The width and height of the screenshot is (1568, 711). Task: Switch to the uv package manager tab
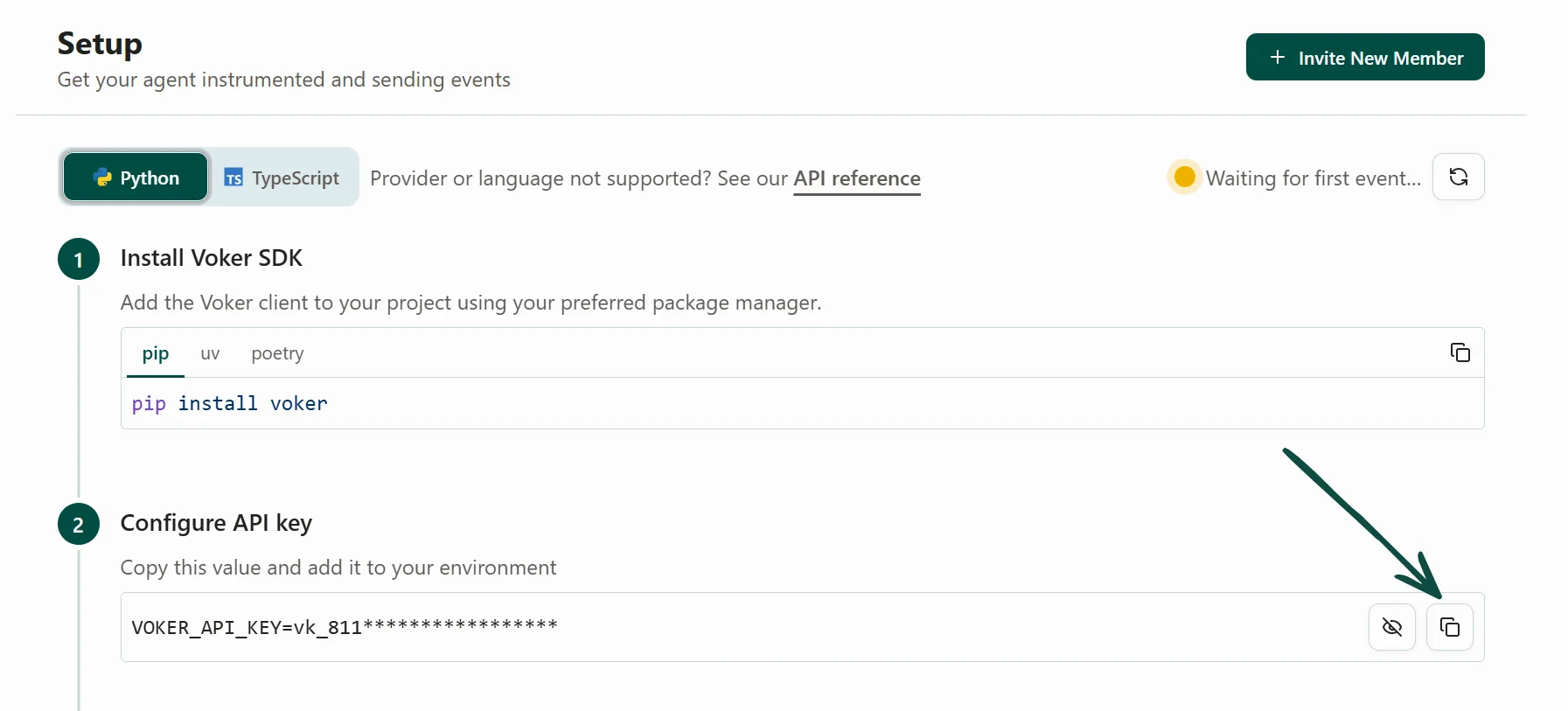coord(210,353)
